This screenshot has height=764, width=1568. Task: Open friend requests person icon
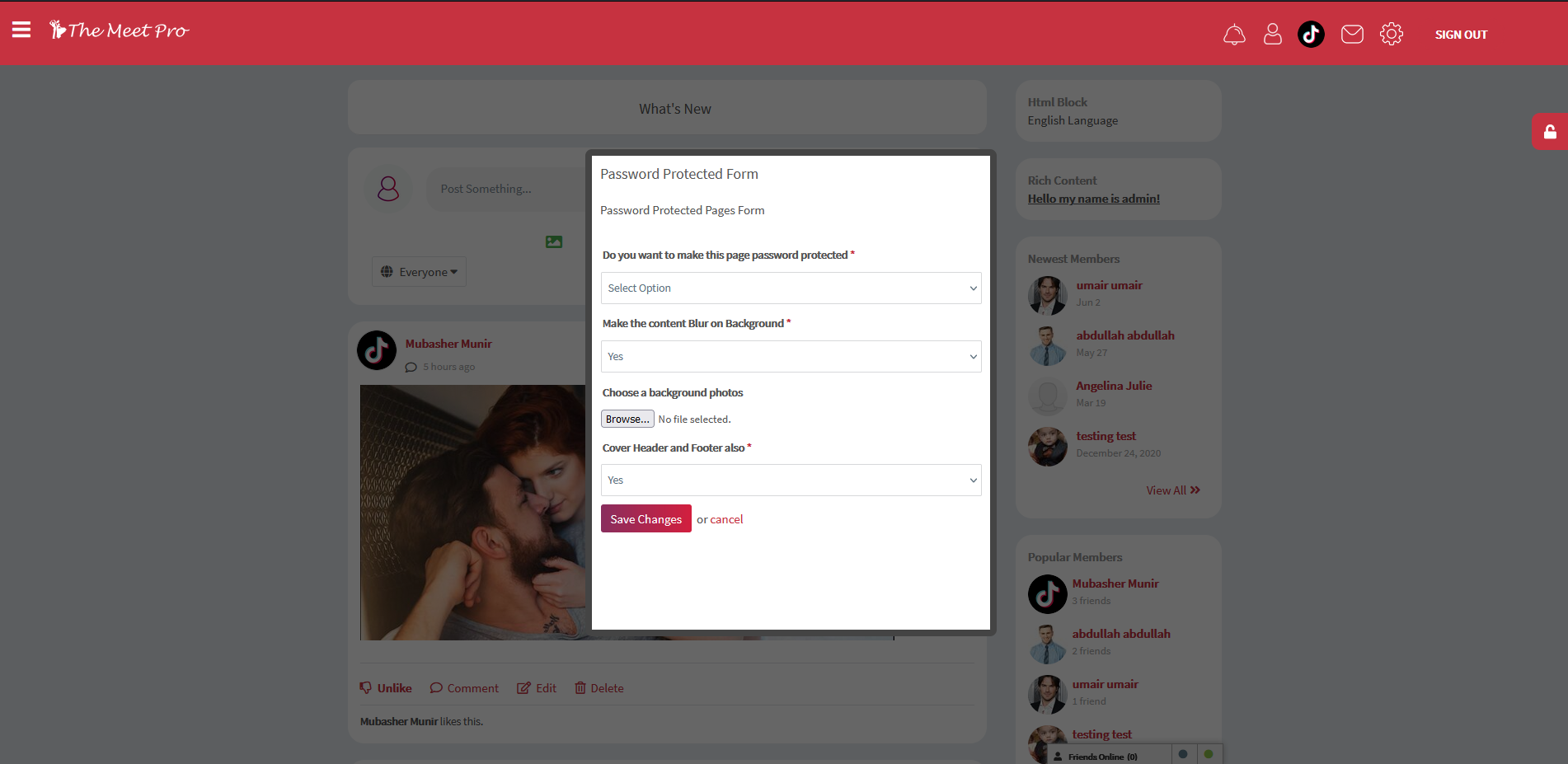1273,34
